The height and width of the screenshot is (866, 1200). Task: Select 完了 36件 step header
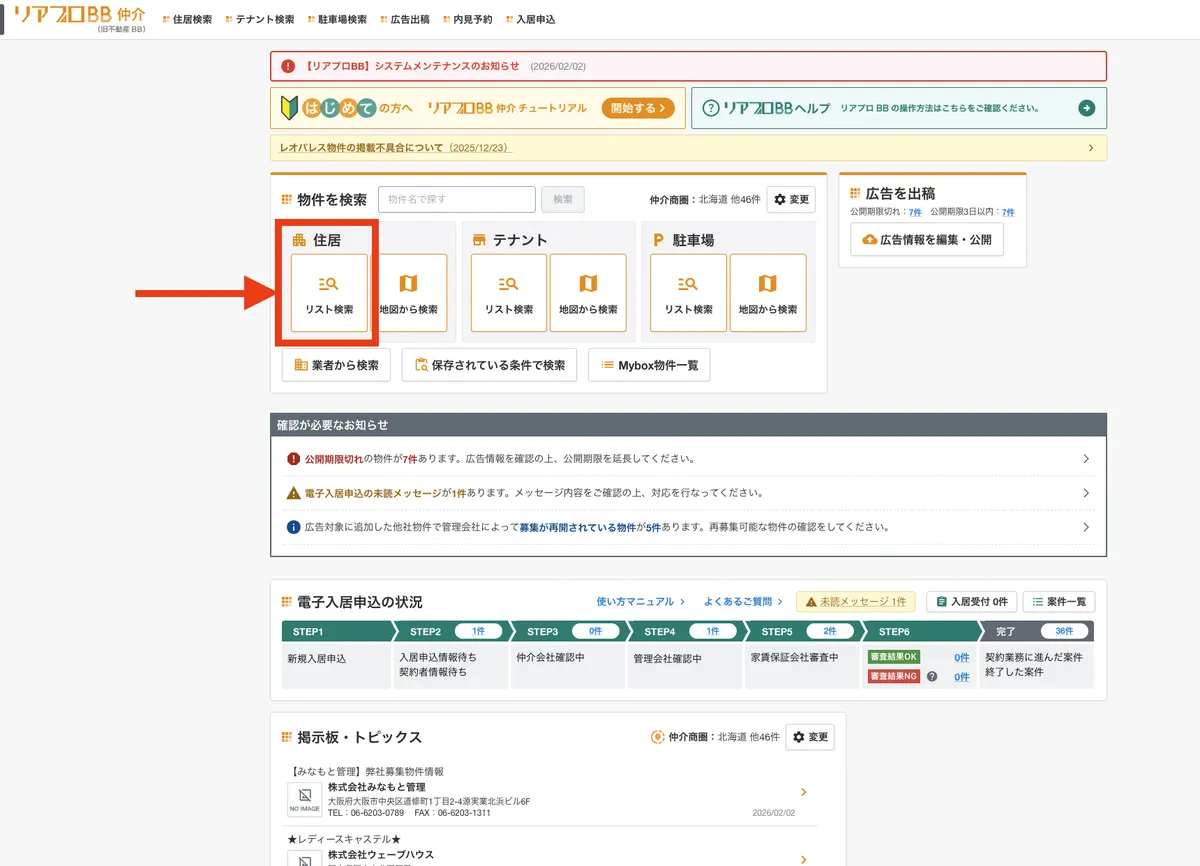[x=1037, y=632]
